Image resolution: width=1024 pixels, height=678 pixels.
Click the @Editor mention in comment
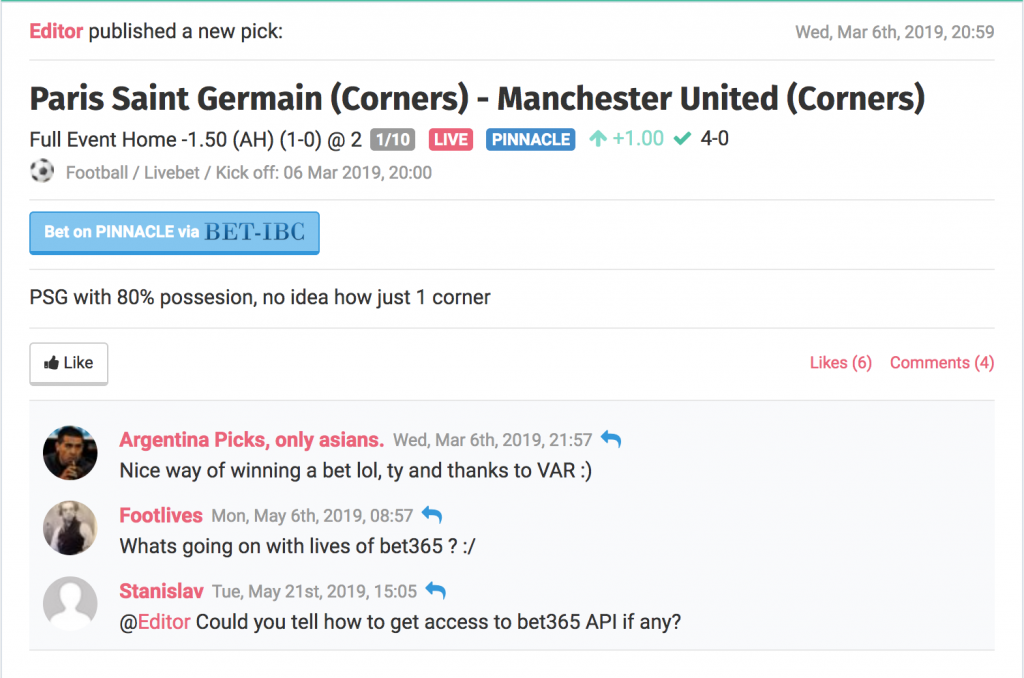155,622
